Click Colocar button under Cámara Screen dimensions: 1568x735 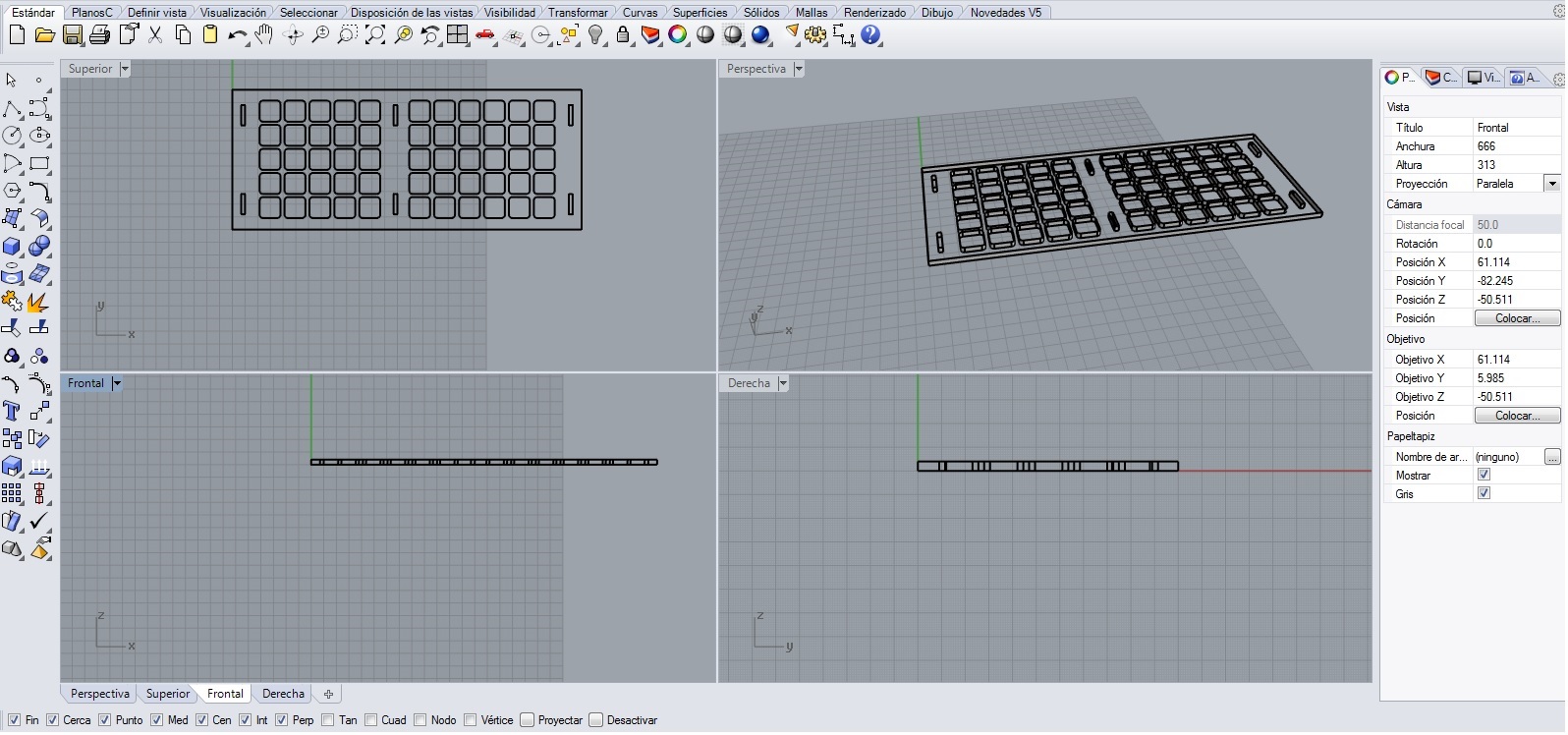1517,318
